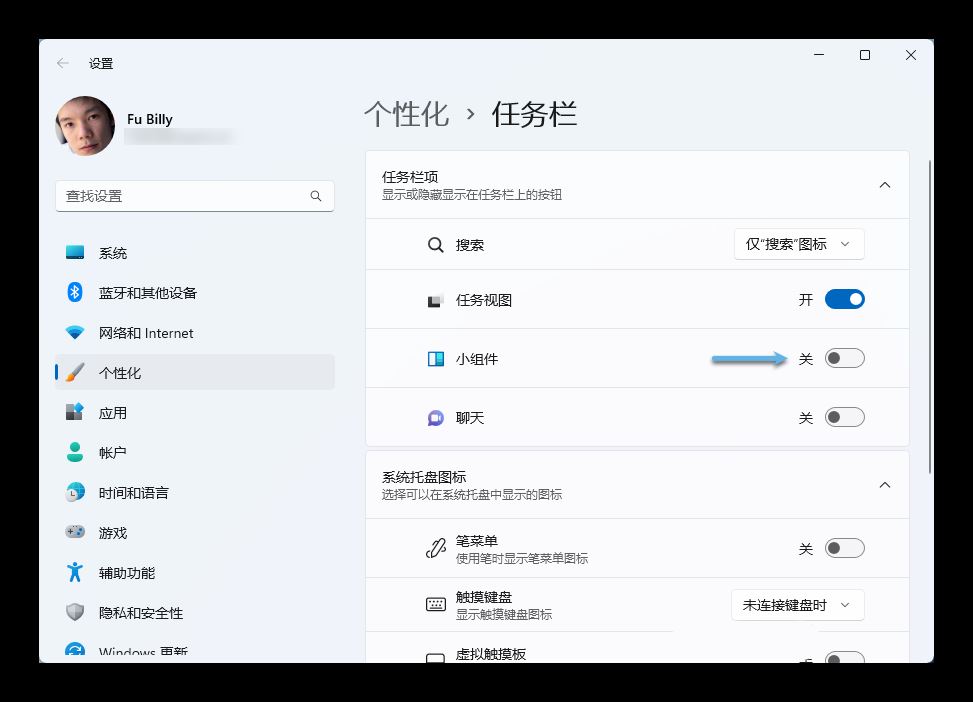
Task: Open the 触摸键盘 dropdown menu
Action: click(x=797, y=605)
